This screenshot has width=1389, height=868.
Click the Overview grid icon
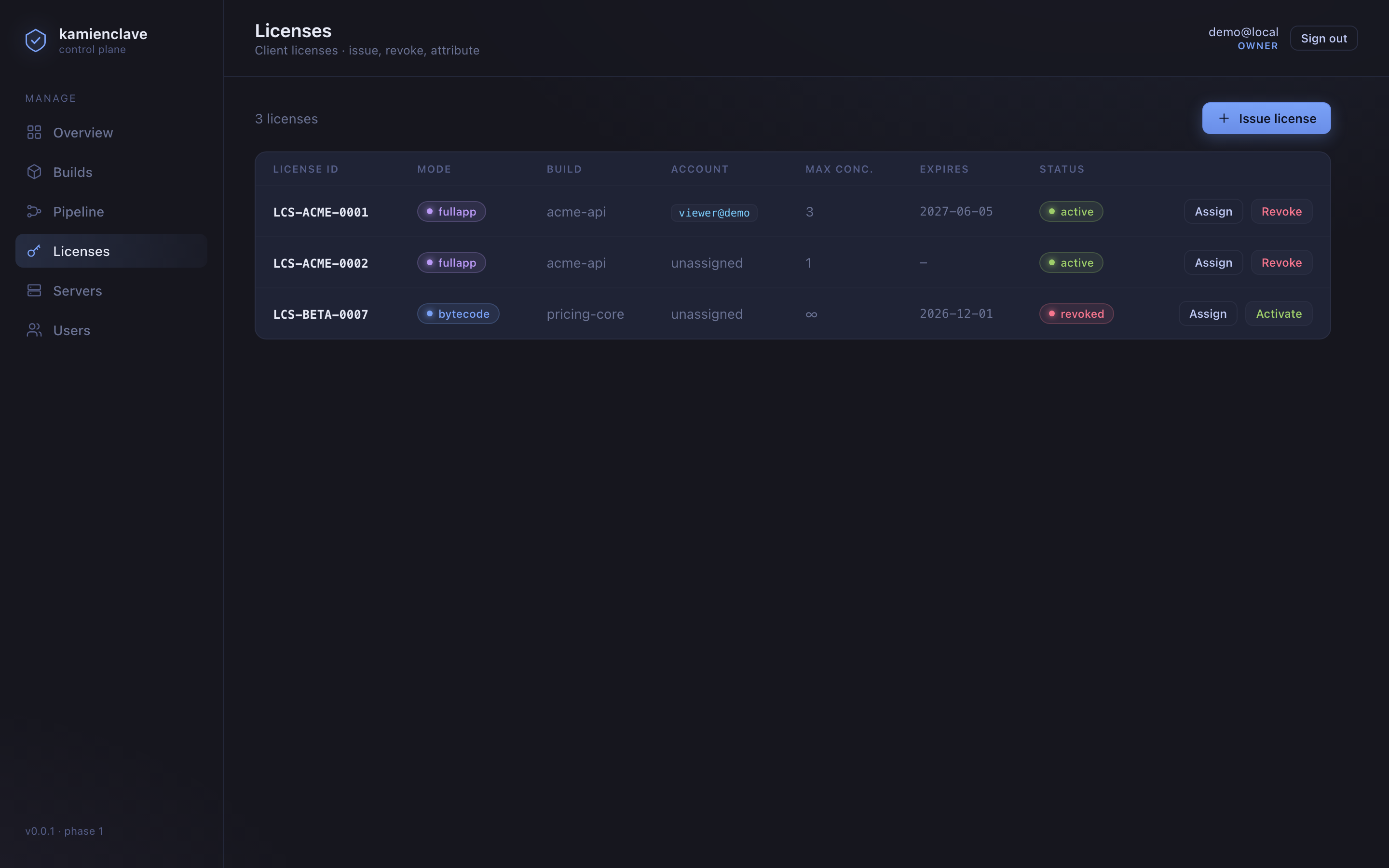pyautogui.click(x=34, y=133)
